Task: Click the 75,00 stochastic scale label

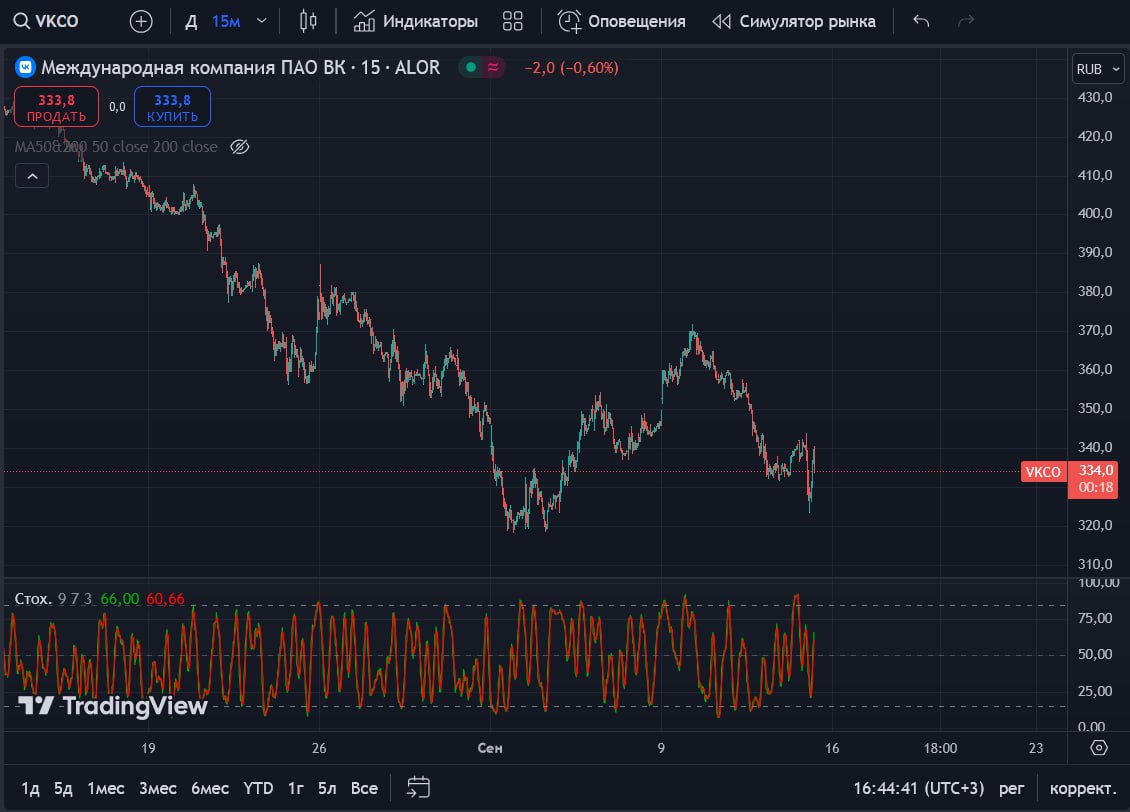Action: pyautogui.click(x=1095, y=618)
